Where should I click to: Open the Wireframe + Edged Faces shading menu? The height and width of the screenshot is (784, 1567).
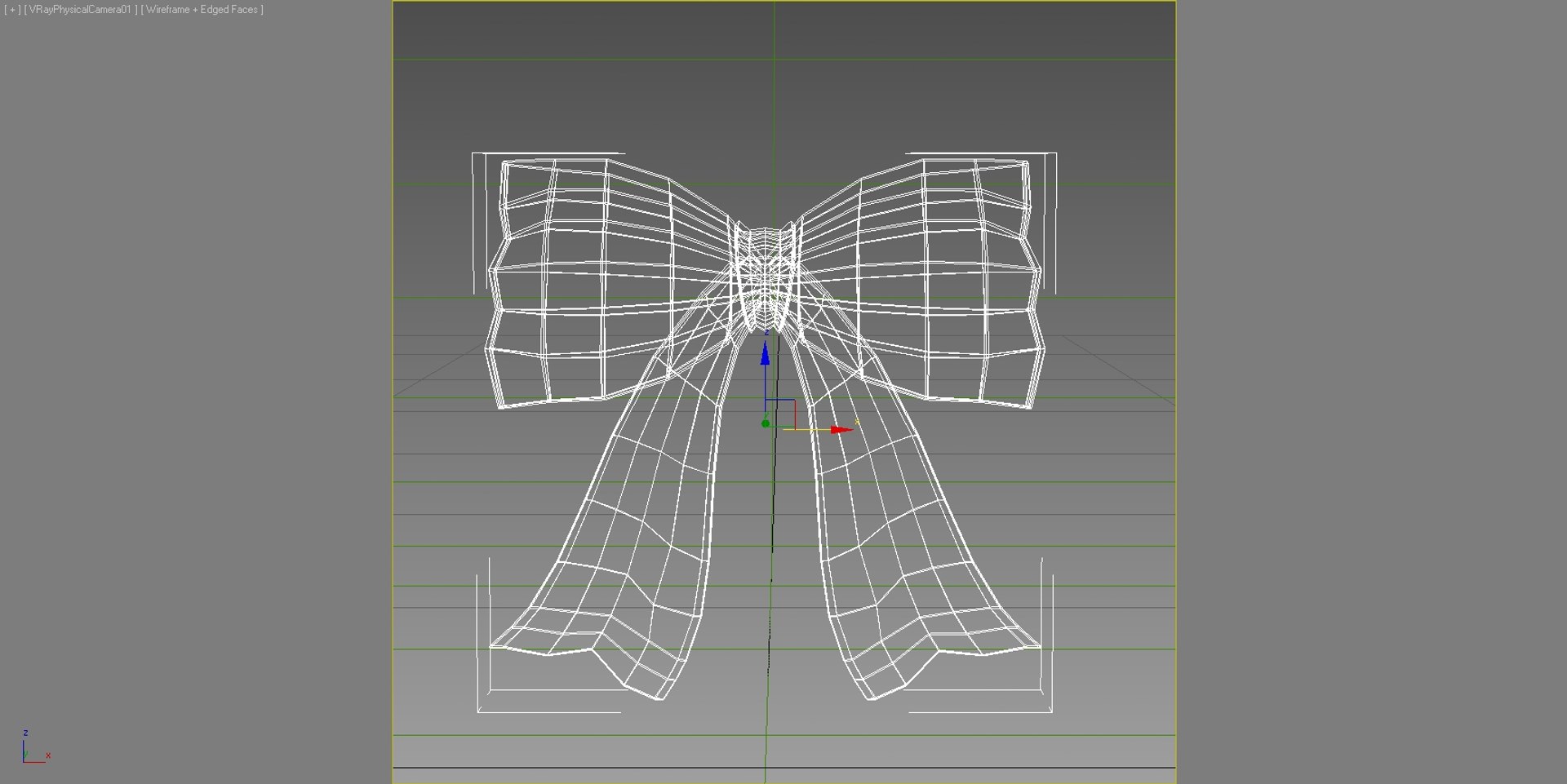pos(202,10)
